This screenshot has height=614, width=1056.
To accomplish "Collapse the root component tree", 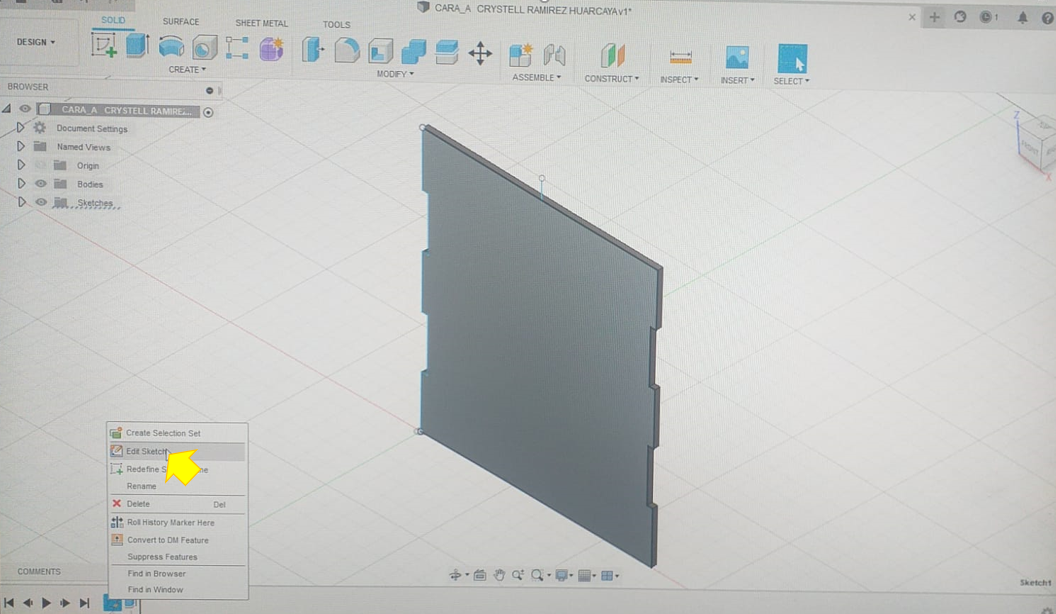I will click(7, 108).
